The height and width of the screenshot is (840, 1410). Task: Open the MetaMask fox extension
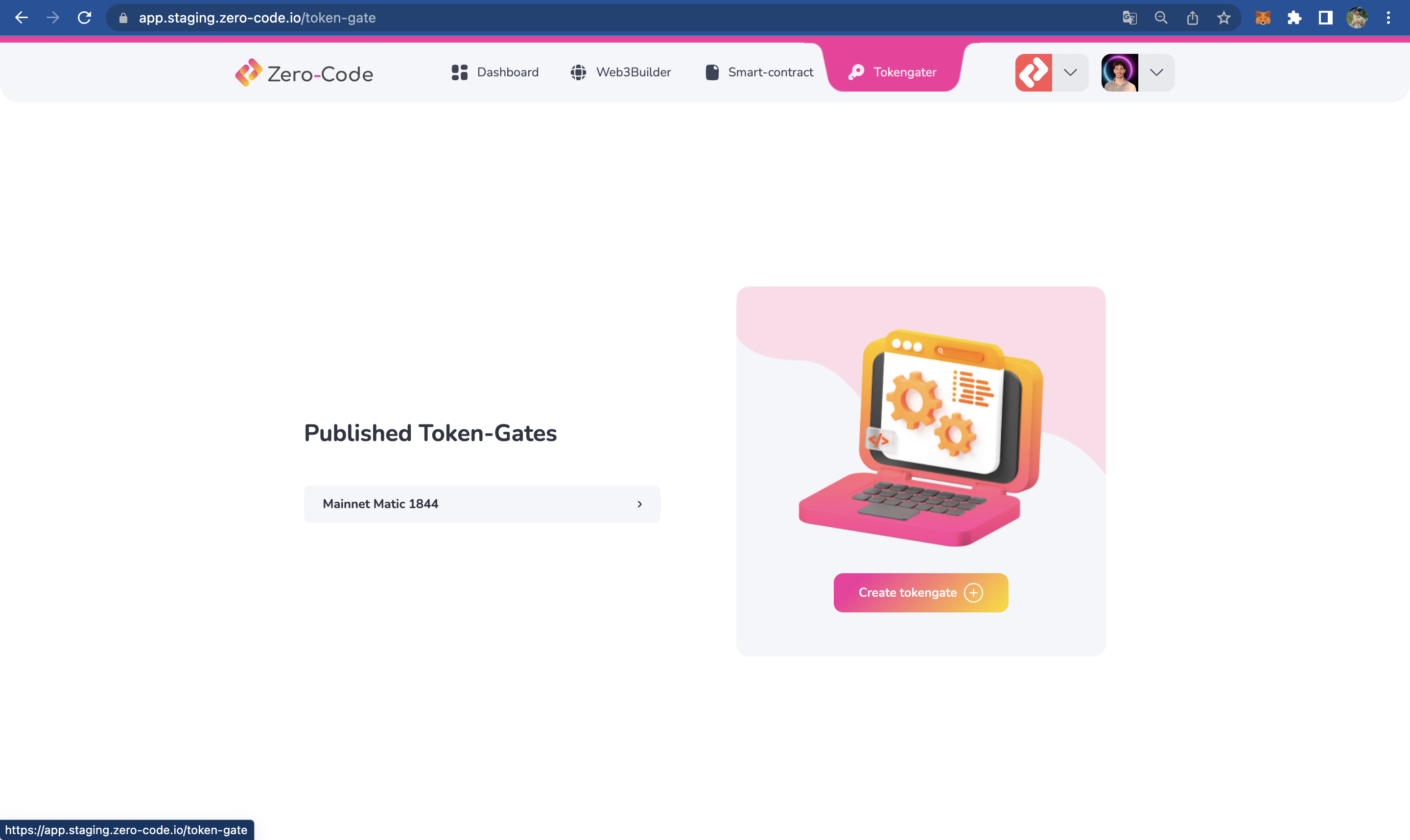(1263, 18)
